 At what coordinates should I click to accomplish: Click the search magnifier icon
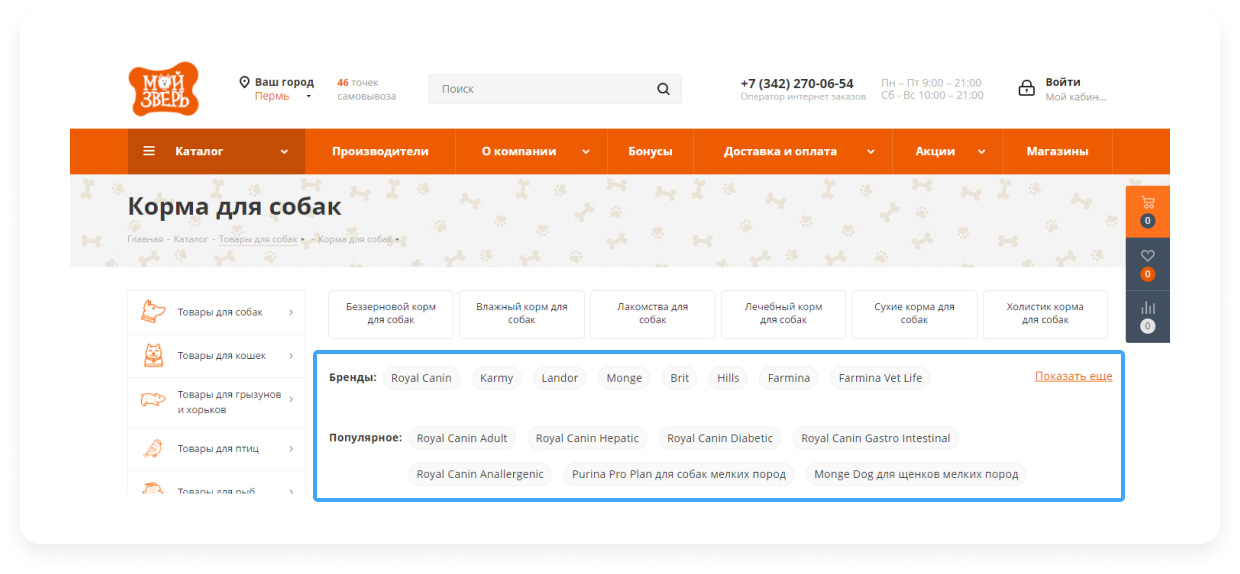[x=663, y=89]
